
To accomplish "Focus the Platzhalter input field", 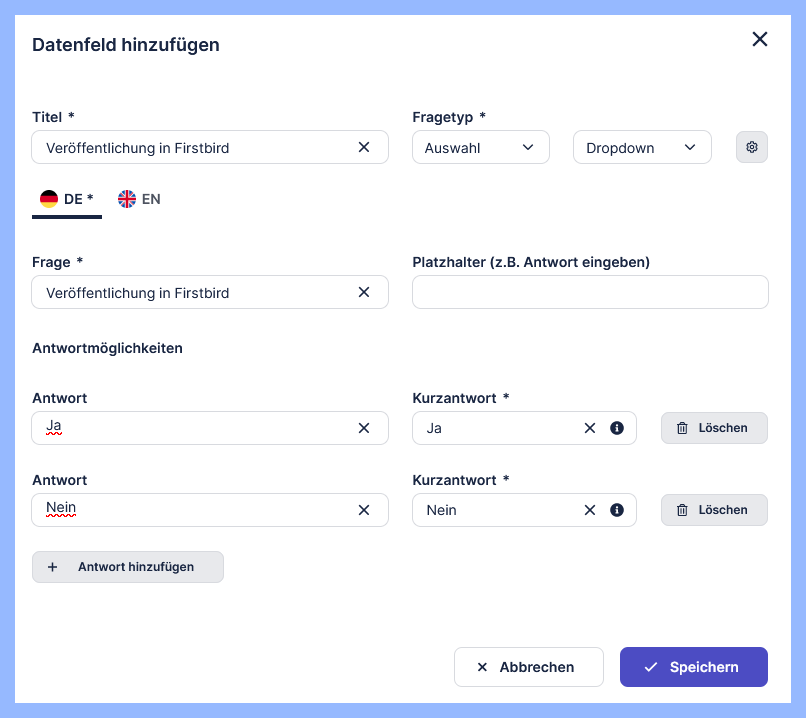I will pyautogui.click(x=590, y=292).
